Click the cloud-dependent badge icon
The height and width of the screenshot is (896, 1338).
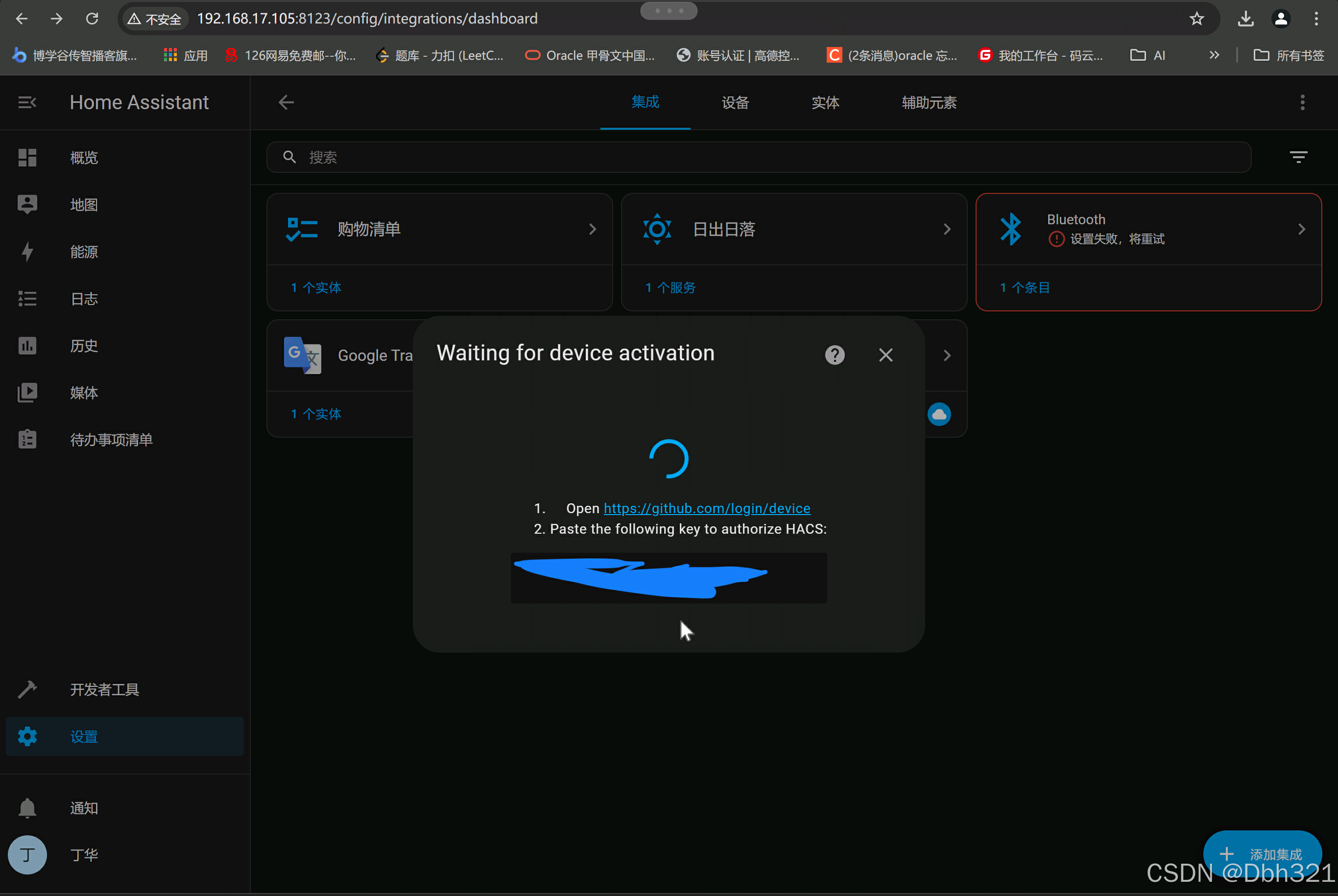(x=939, y=414)
